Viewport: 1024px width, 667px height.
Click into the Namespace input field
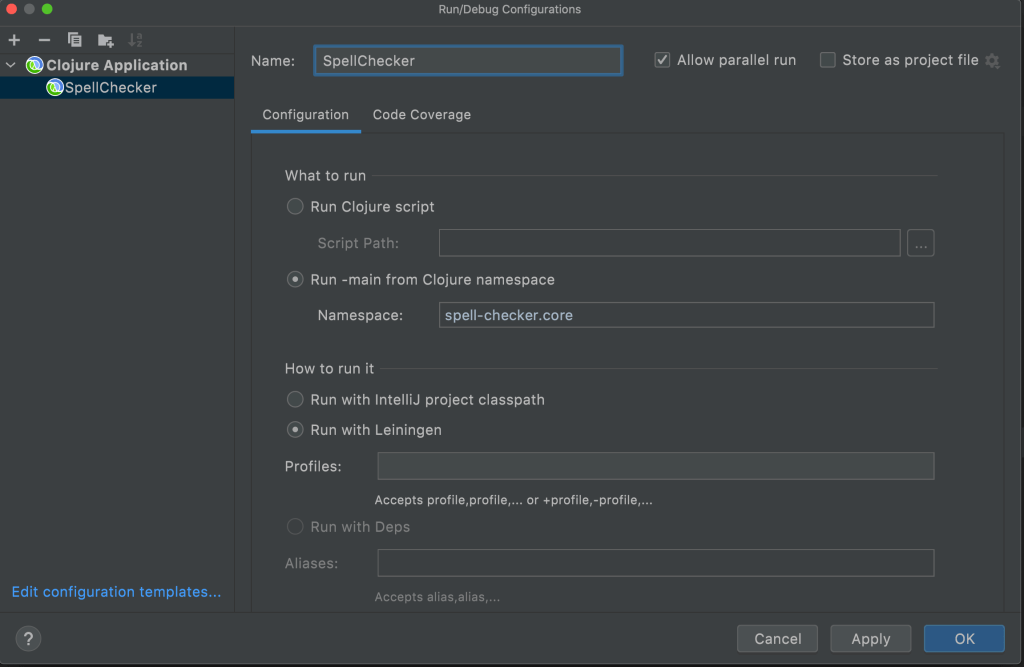(686, 315)
